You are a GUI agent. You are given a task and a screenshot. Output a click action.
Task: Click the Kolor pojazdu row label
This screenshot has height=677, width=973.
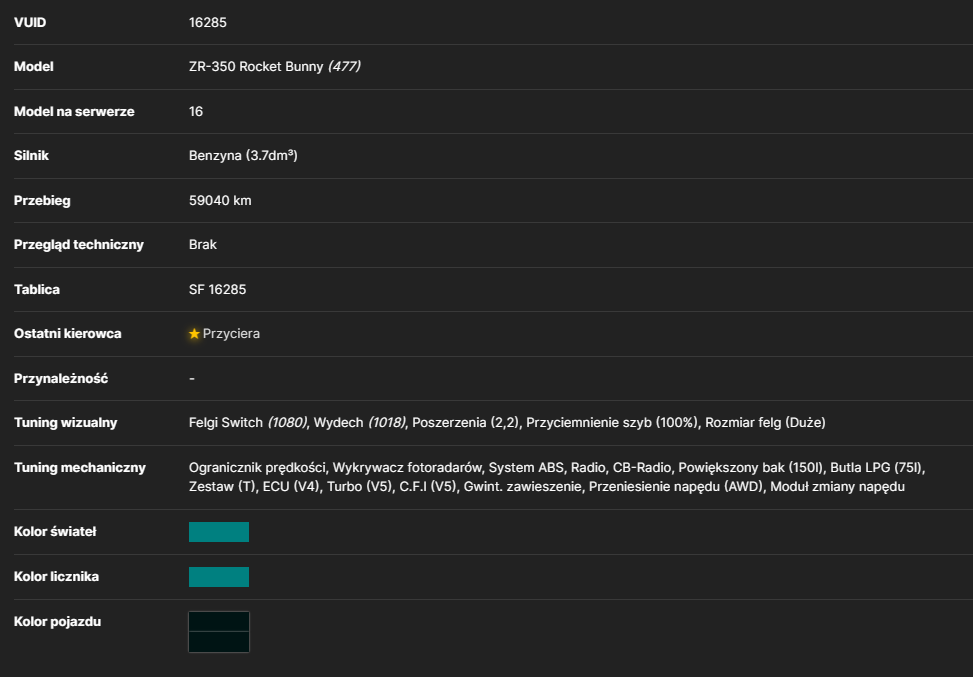(58, 622)
